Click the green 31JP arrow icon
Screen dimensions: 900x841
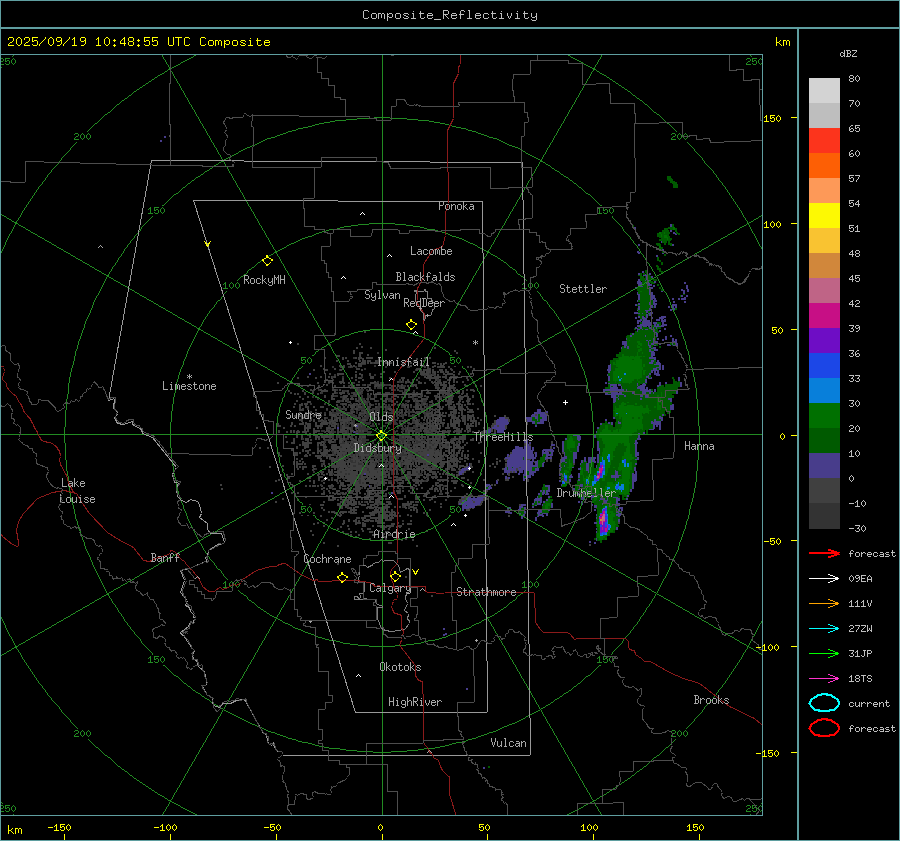pyautogui.click(x=824, y=653)
